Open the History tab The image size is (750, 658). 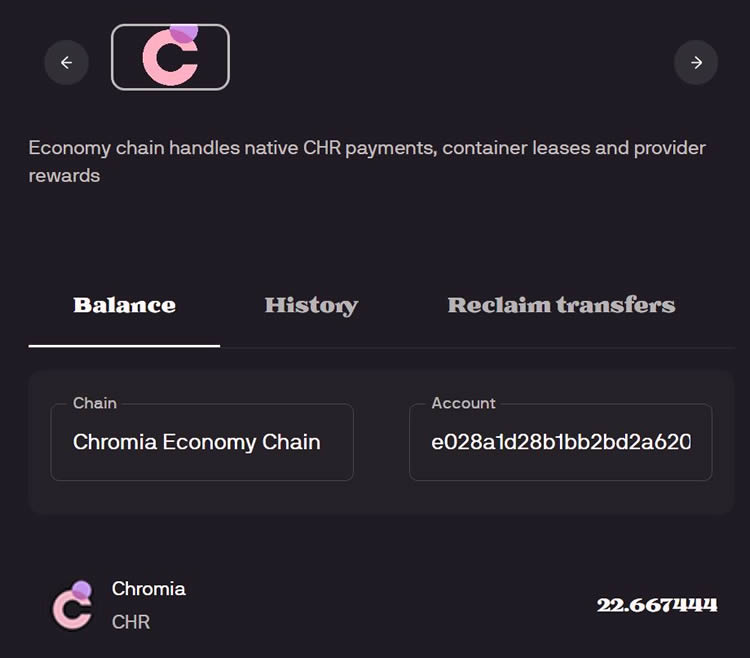click(x=311, y=306)
